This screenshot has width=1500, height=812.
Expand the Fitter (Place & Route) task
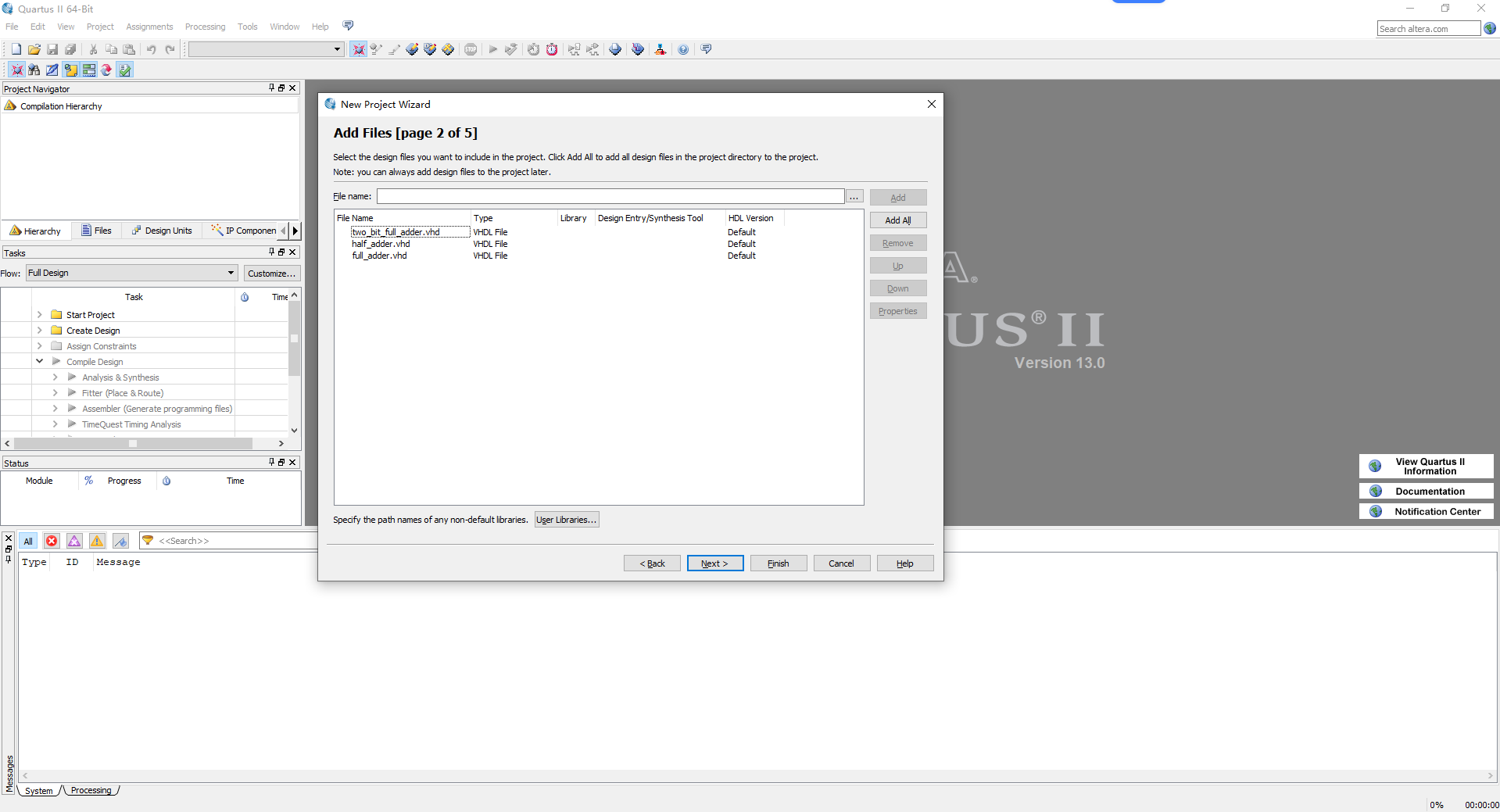55,393
